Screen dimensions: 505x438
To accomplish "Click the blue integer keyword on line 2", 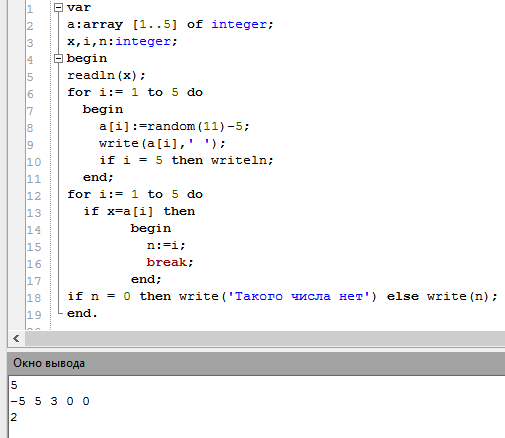I will 239,24.
